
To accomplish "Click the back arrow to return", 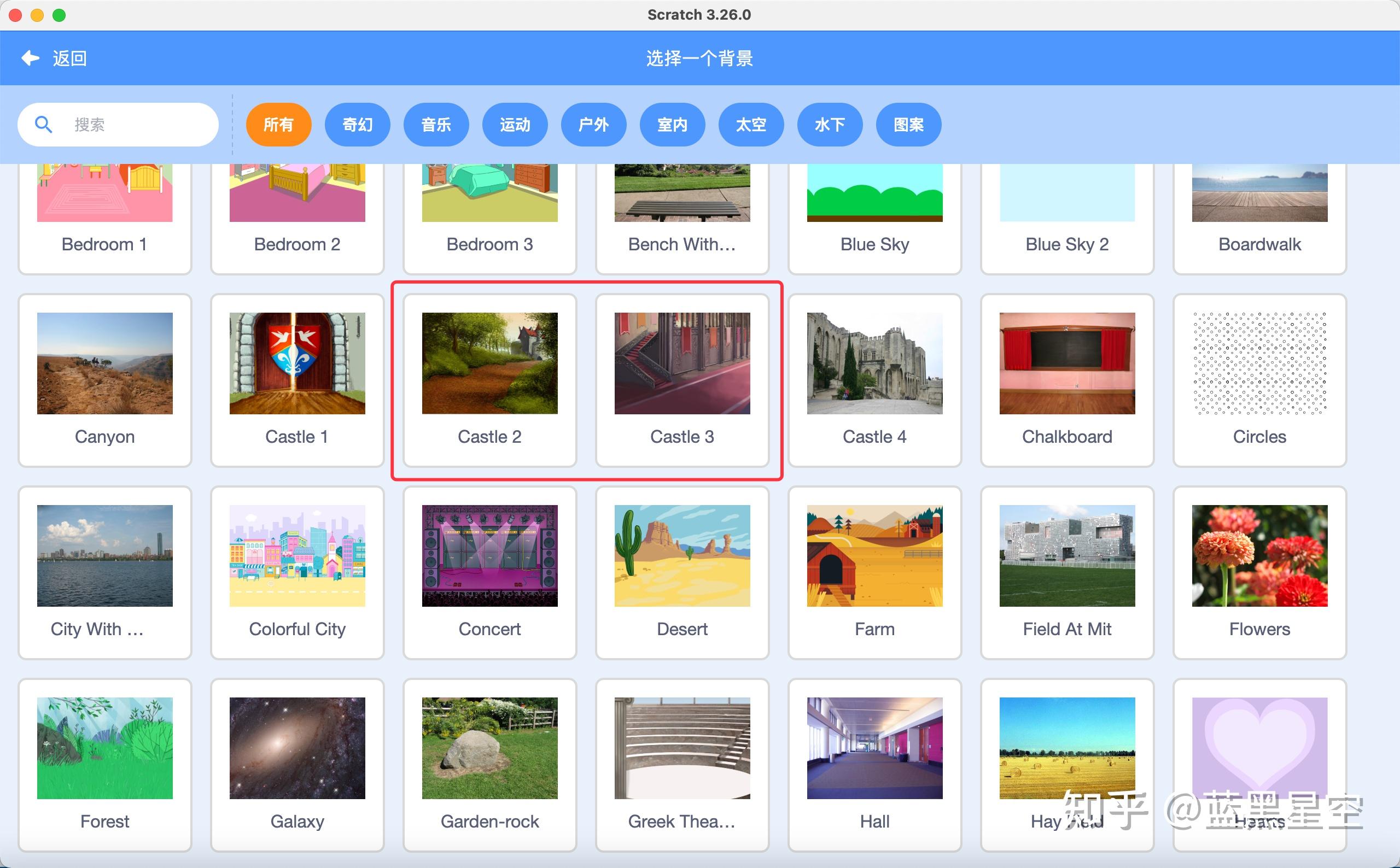I will 30,57.
